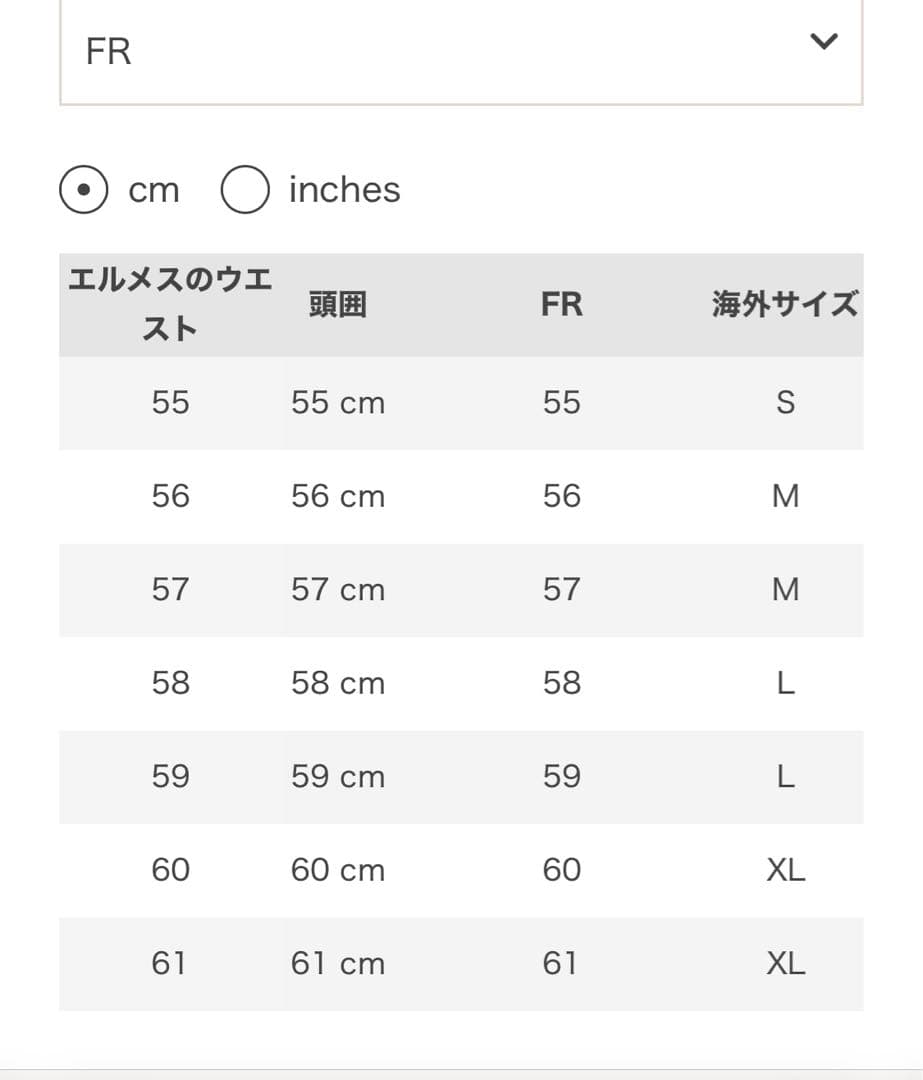Open the FR size system dropdown

point(460,50)
